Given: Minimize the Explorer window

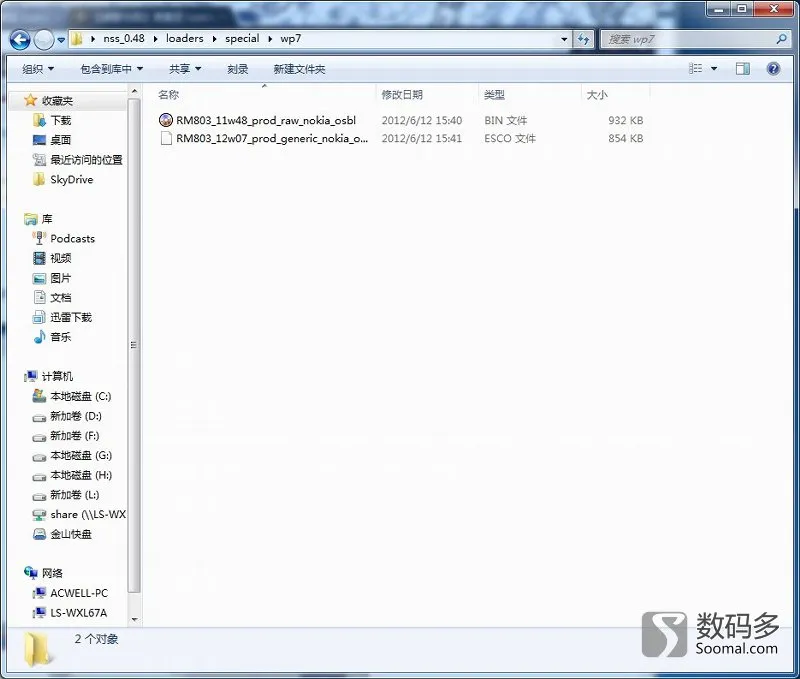Looking at the screenshot, I should coord(719,9).
